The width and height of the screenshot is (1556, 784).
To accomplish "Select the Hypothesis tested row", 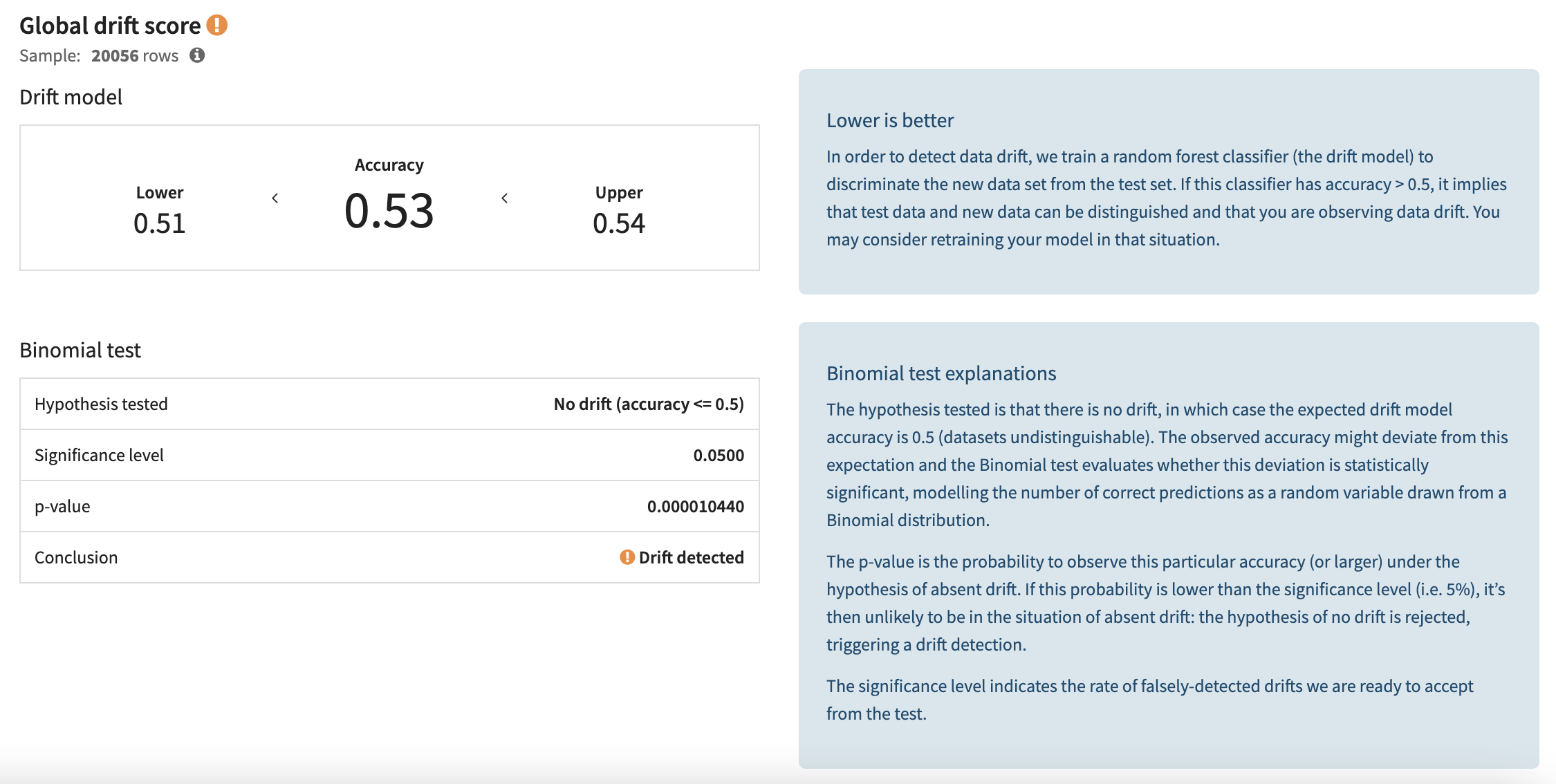I will point(390,404).
